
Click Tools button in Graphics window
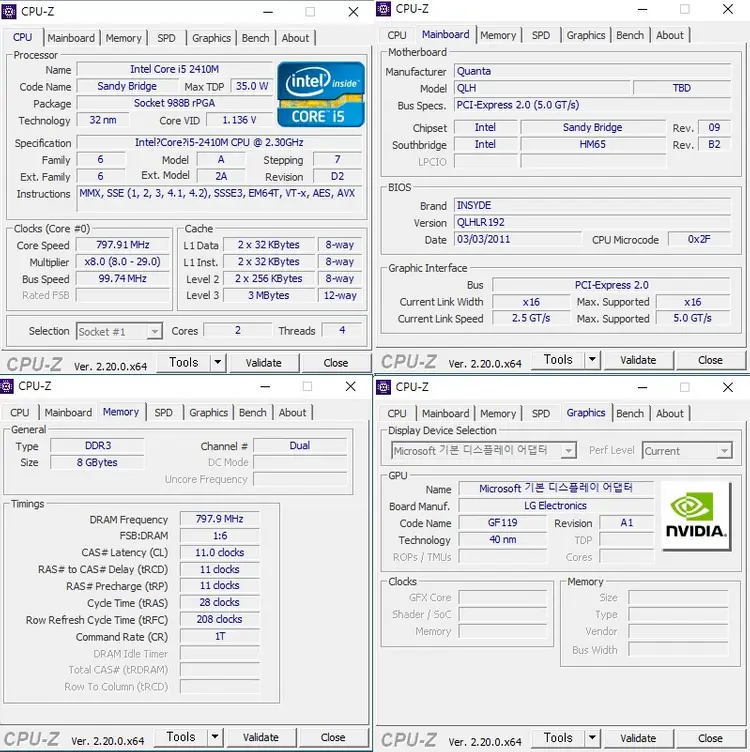[558, 737]
